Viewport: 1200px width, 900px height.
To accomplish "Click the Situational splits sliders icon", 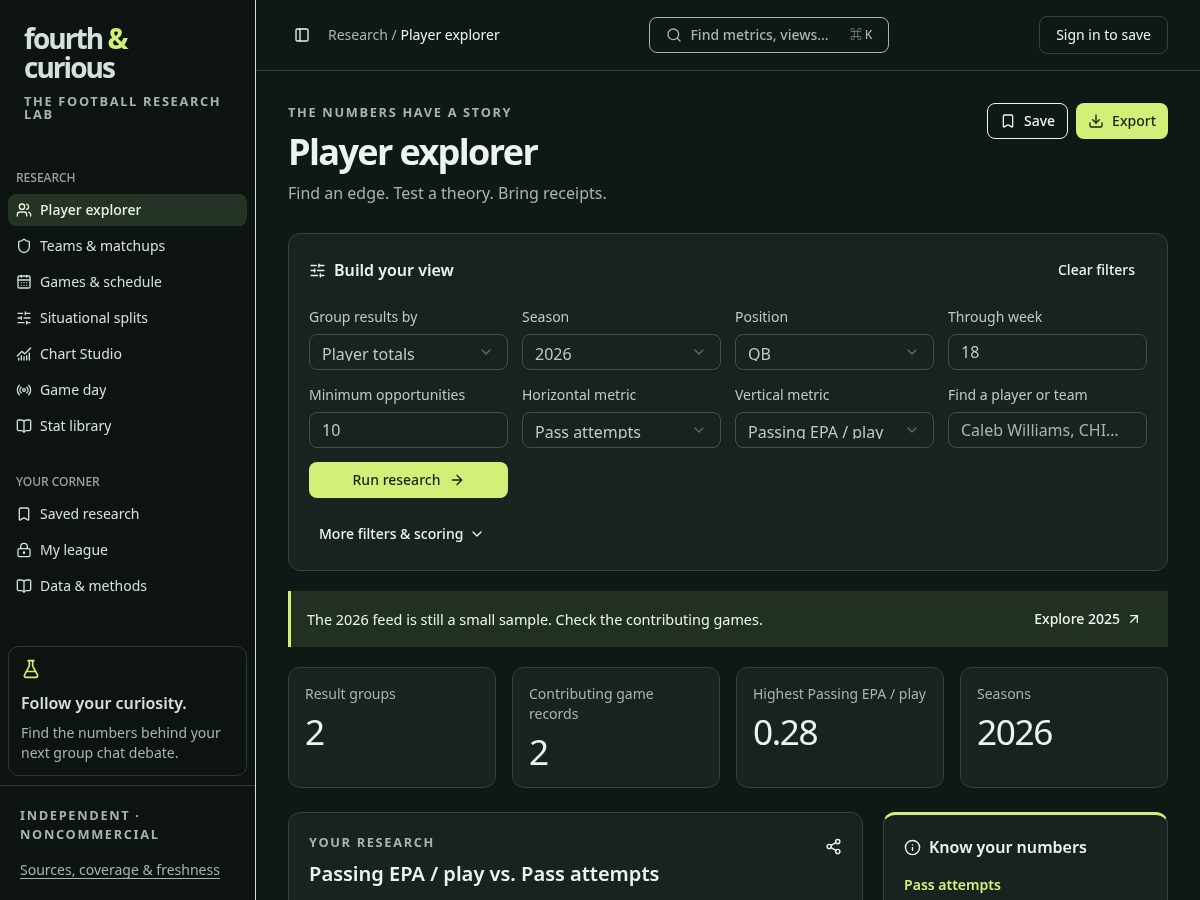I will [24, 318].
